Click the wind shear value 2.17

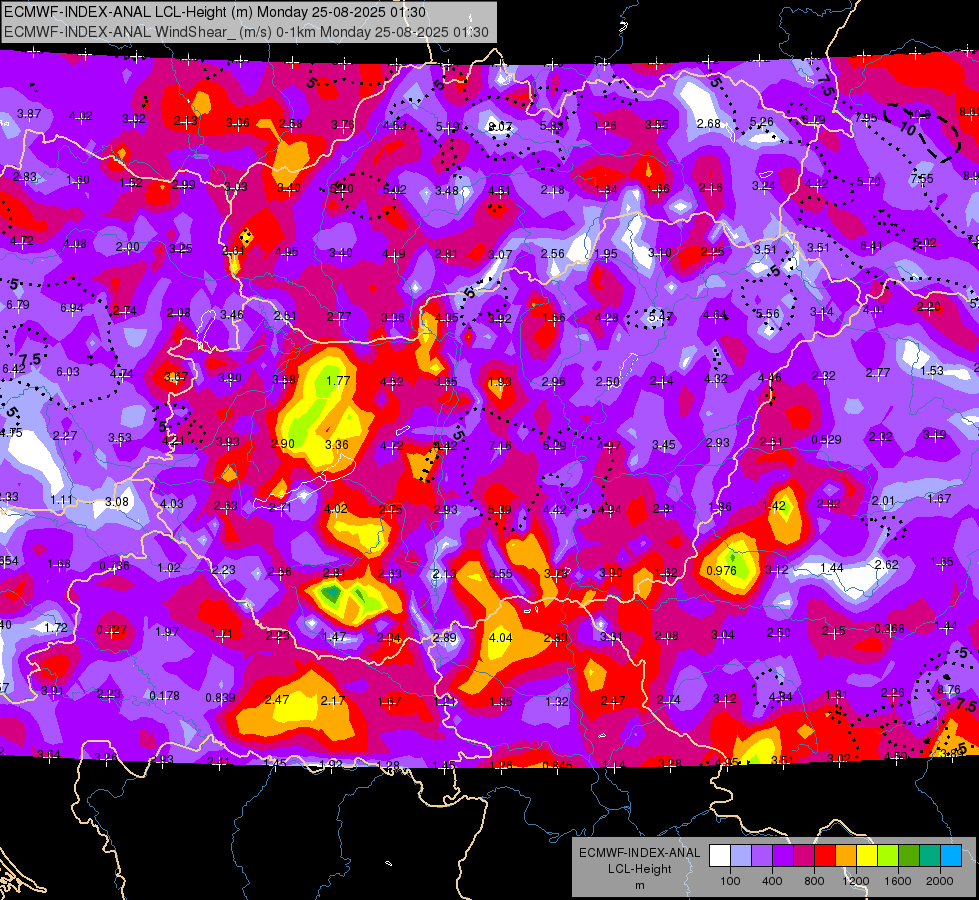pos(332,701)
